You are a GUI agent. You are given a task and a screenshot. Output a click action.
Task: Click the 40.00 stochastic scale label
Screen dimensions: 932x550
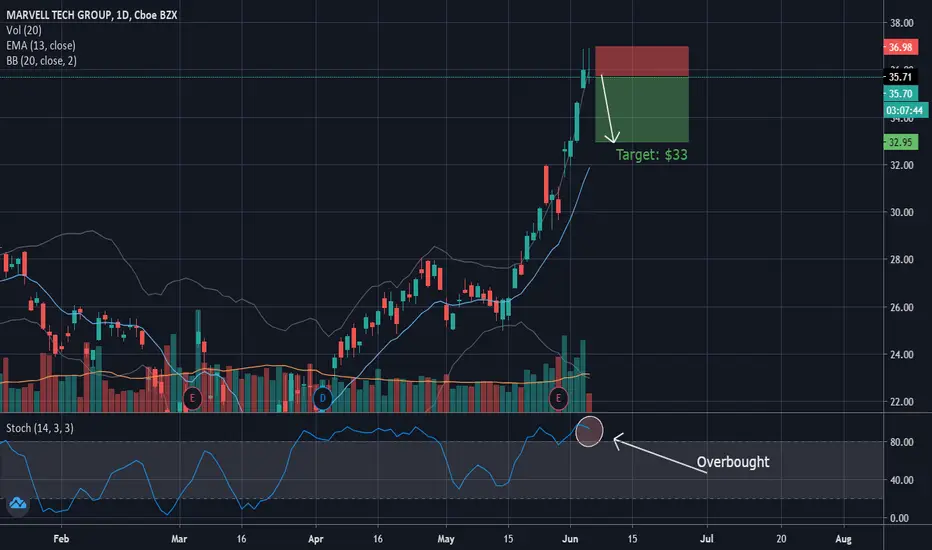(902, 480)
